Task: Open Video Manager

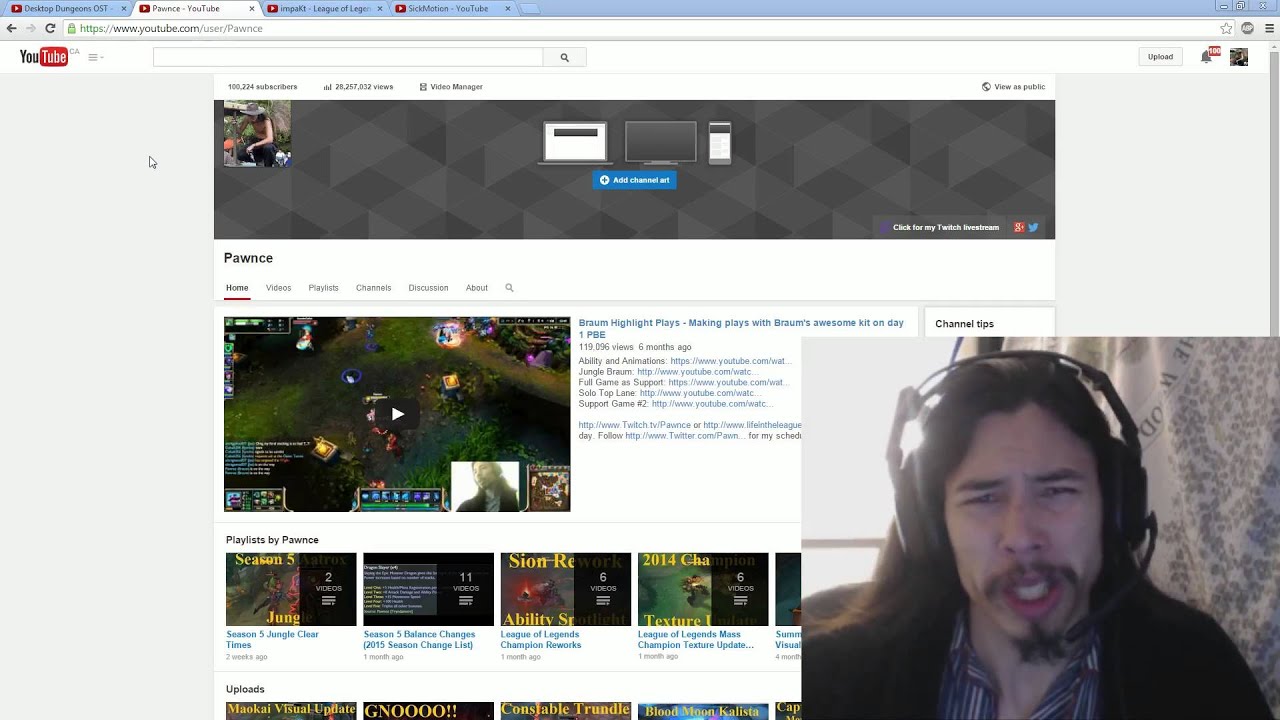Action: point(451,87)
